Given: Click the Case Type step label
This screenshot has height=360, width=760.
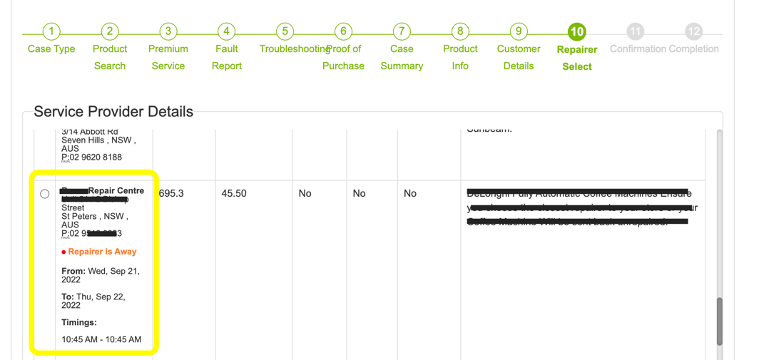Looking at the screenshot, I should [x=51, y=49].
